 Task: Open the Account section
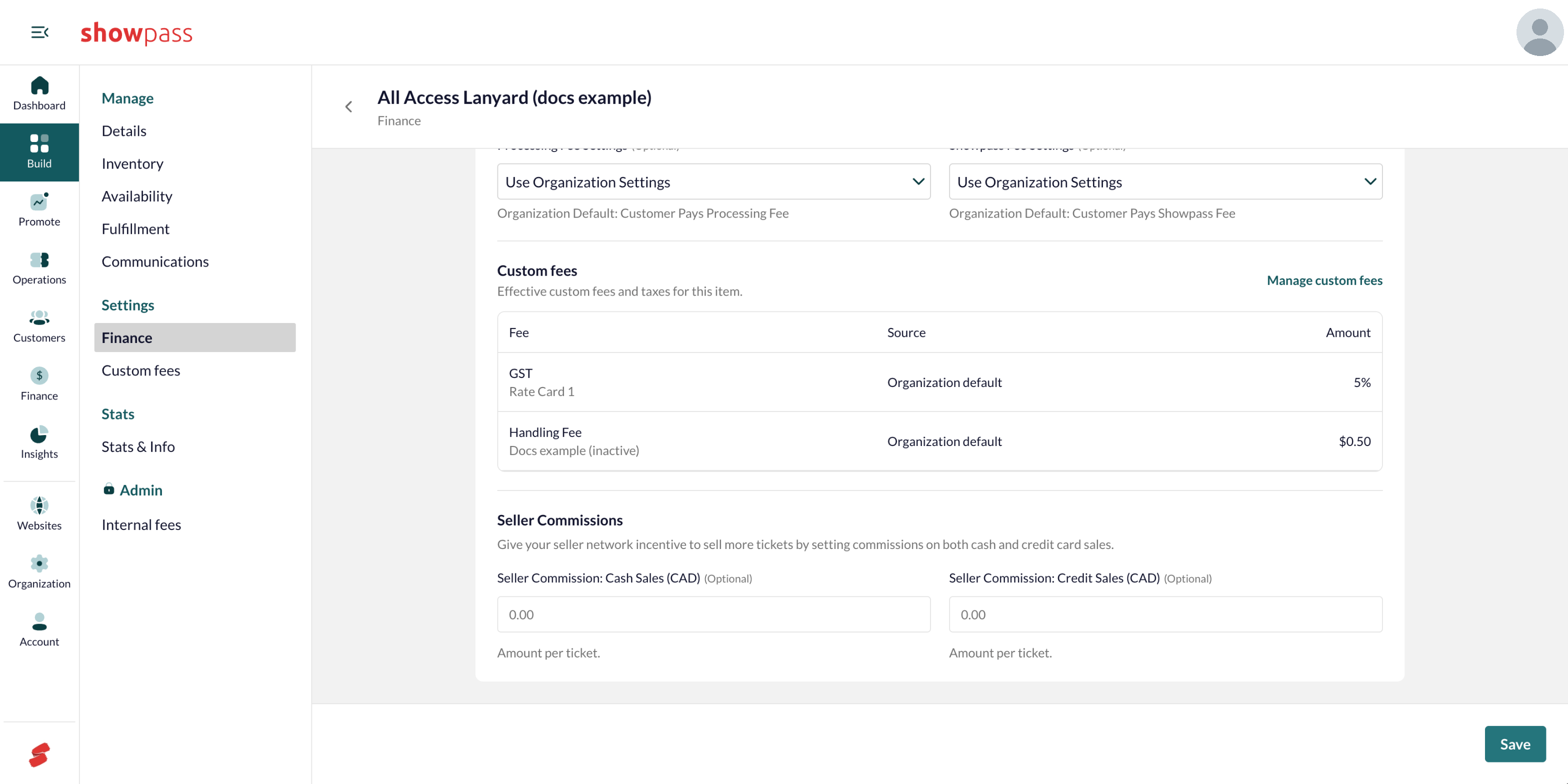[x=39, y=630]
